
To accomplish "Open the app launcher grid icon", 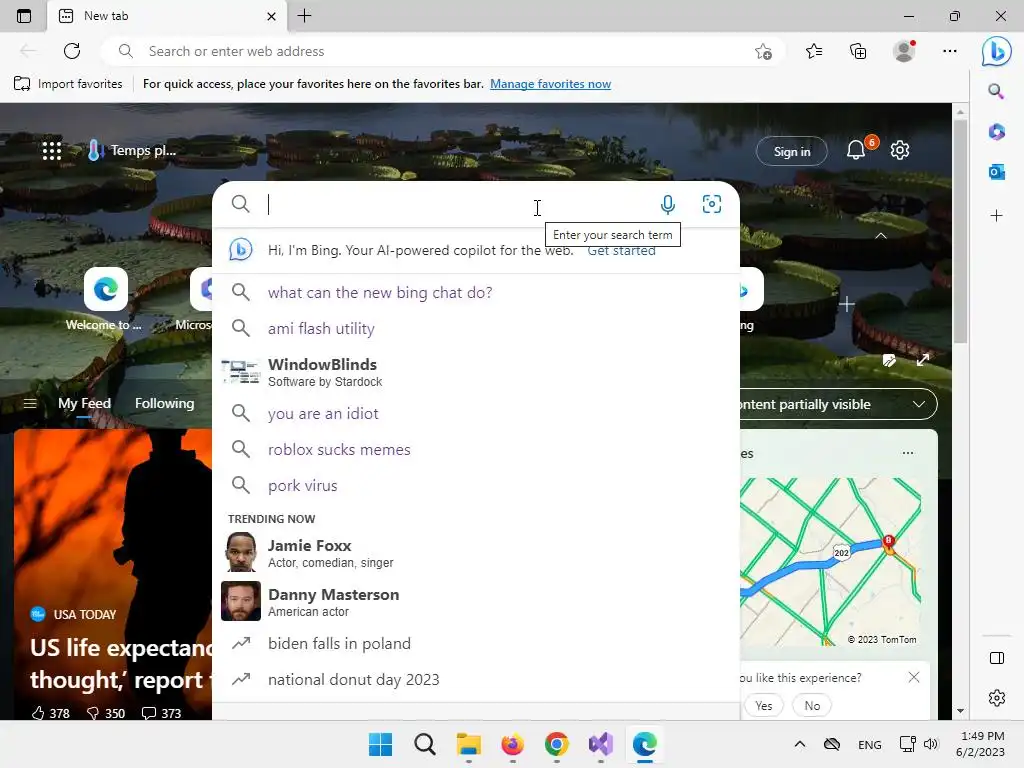I will pyautogui.click(x=52, y=151).
